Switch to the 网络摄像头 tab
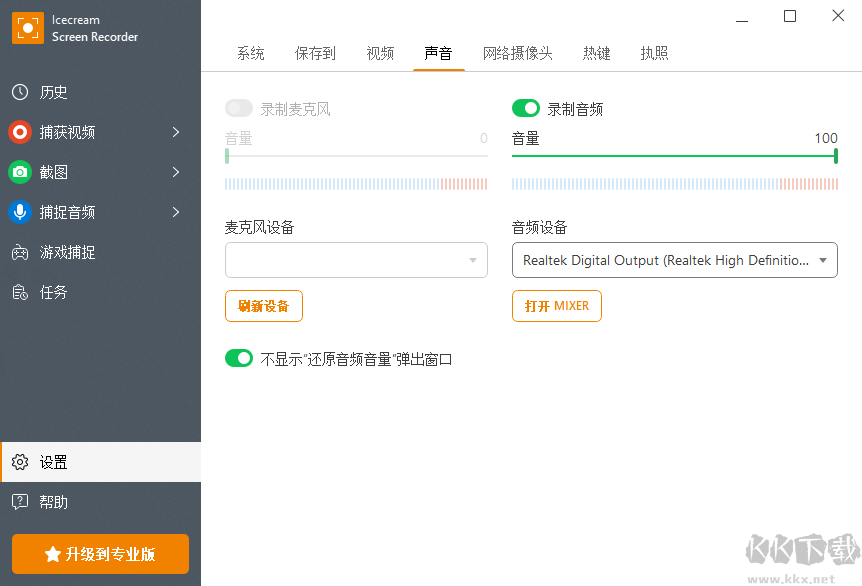862x586 pixels. (517, 53)
